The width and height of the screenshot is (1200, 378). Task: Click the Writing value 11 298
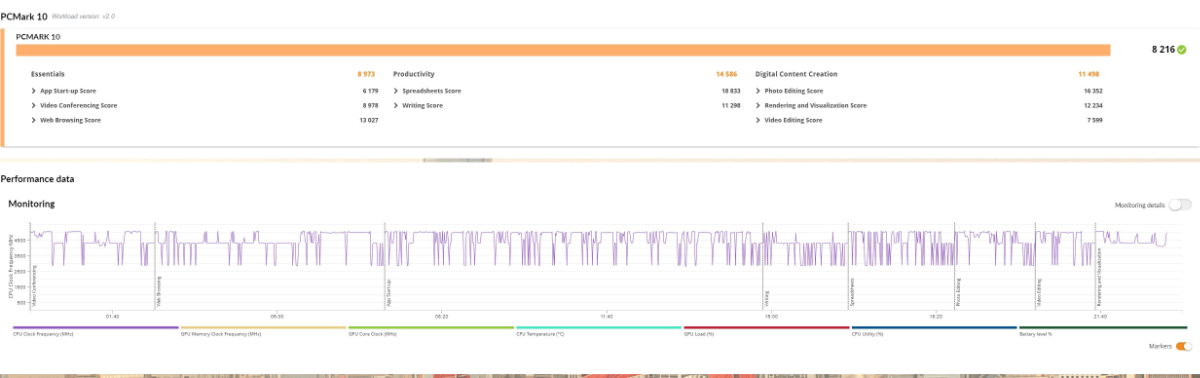pos(730,105)
